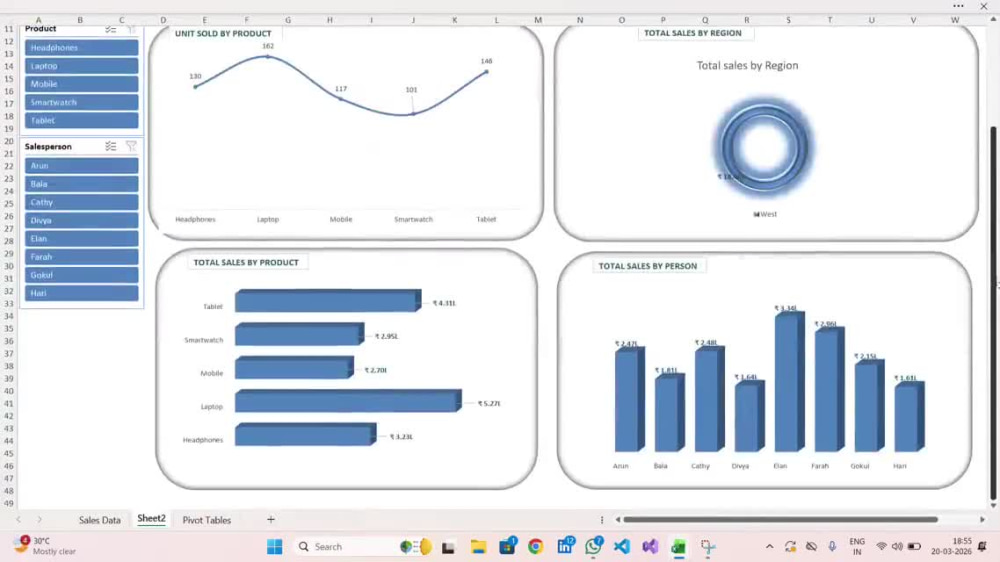Open LinkedIn from the taskbar
Screen dimensions: 1000x562
click(565, 546)
